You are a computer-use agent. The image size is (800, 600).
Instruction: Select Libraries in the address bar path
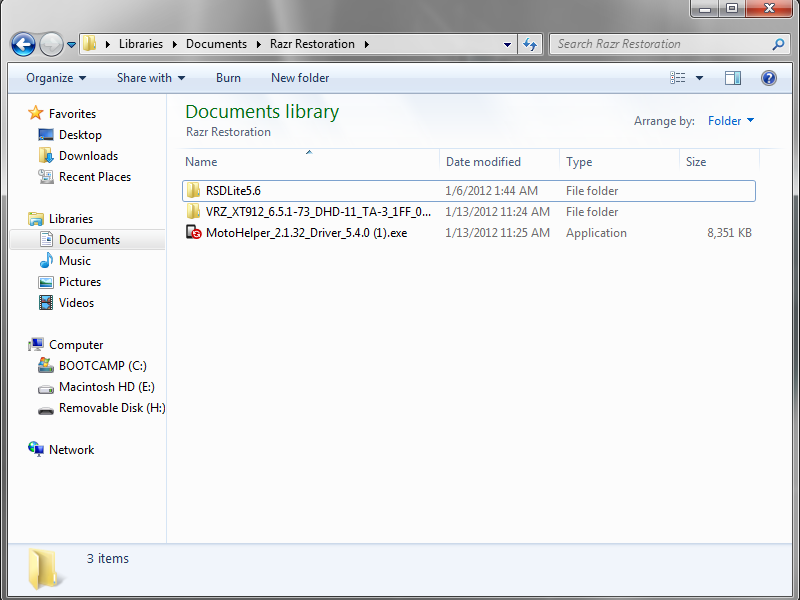(x=141, y=44)
